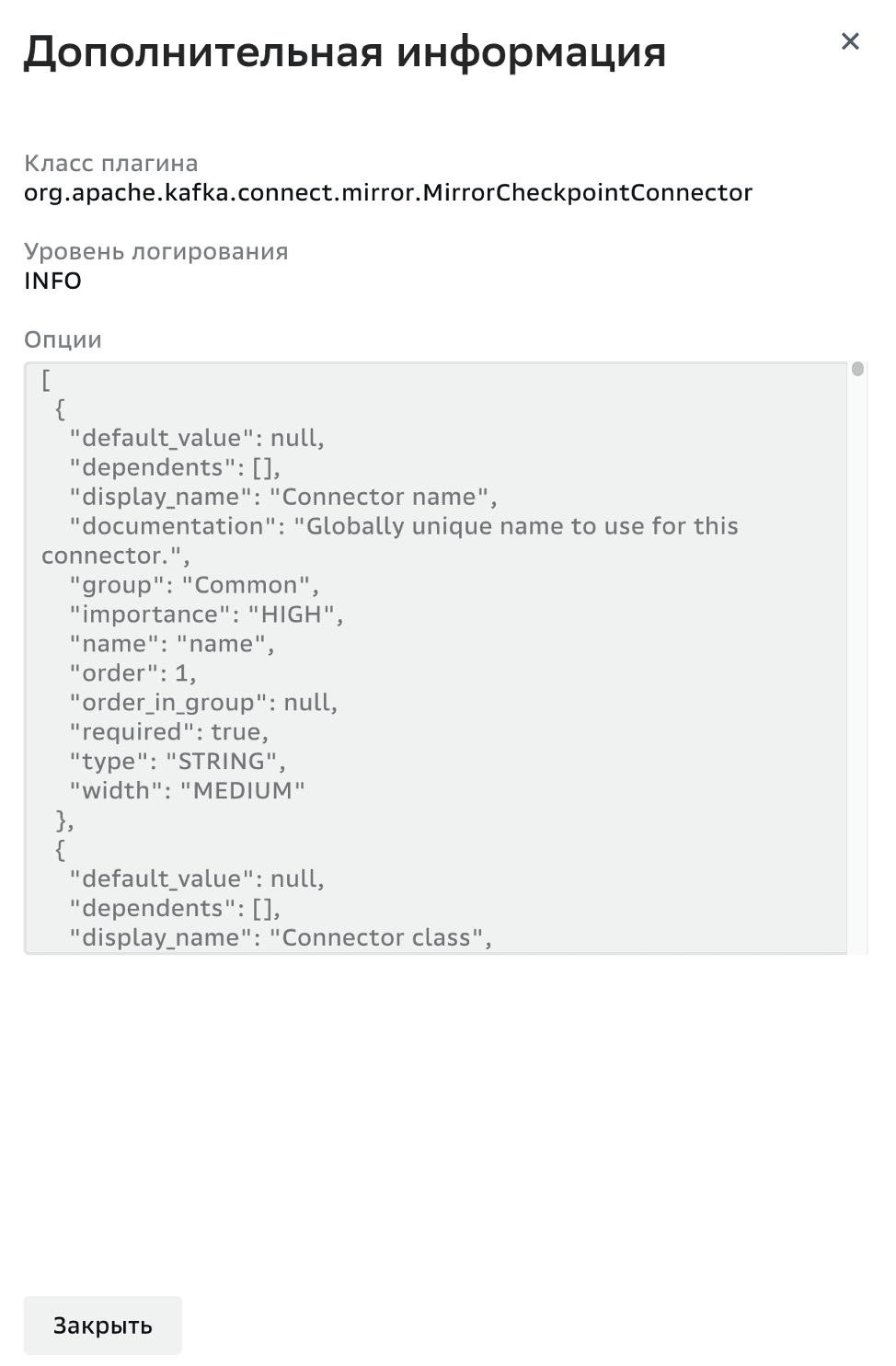Click the "order": 1 line
The image size is (896, 1366).
132,673
